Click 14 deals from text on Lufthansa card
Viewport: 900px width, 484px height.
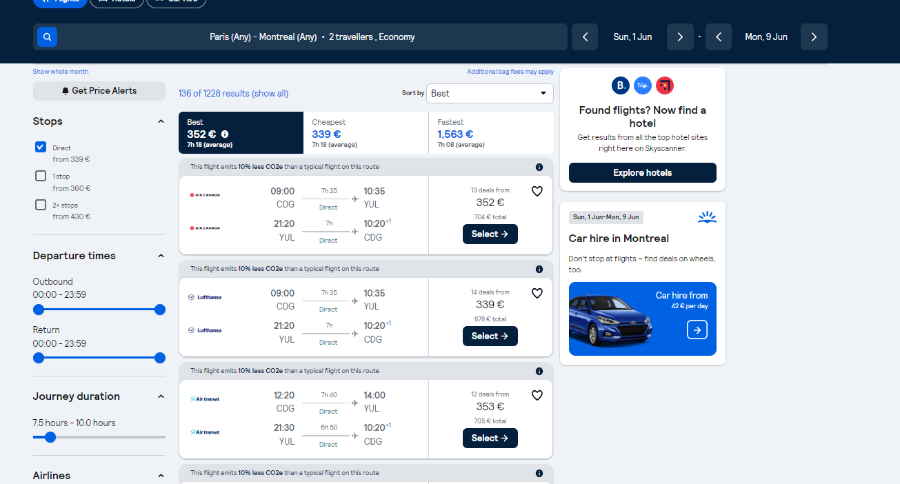pos(490,292)
